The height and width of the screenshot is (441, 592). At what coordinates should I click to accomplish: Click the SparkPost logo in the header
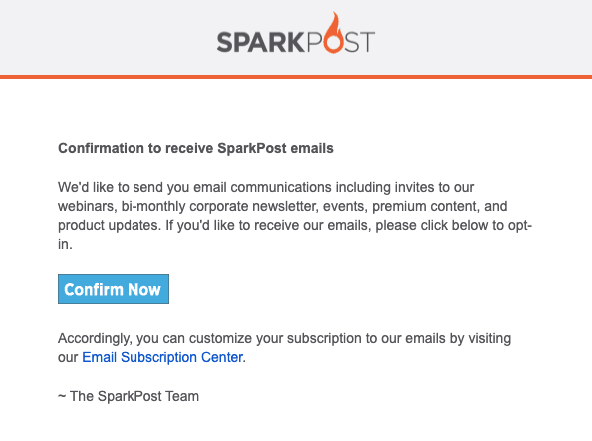pos(296,33)
